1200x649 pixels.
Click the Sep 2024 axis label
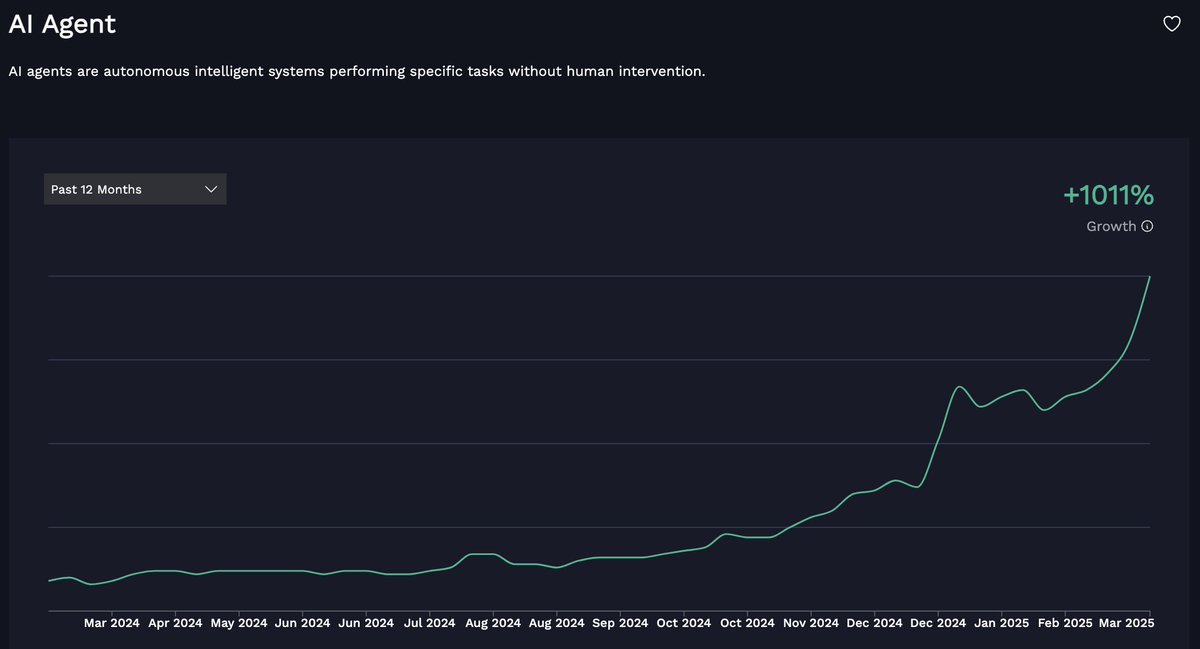(620, 623)
